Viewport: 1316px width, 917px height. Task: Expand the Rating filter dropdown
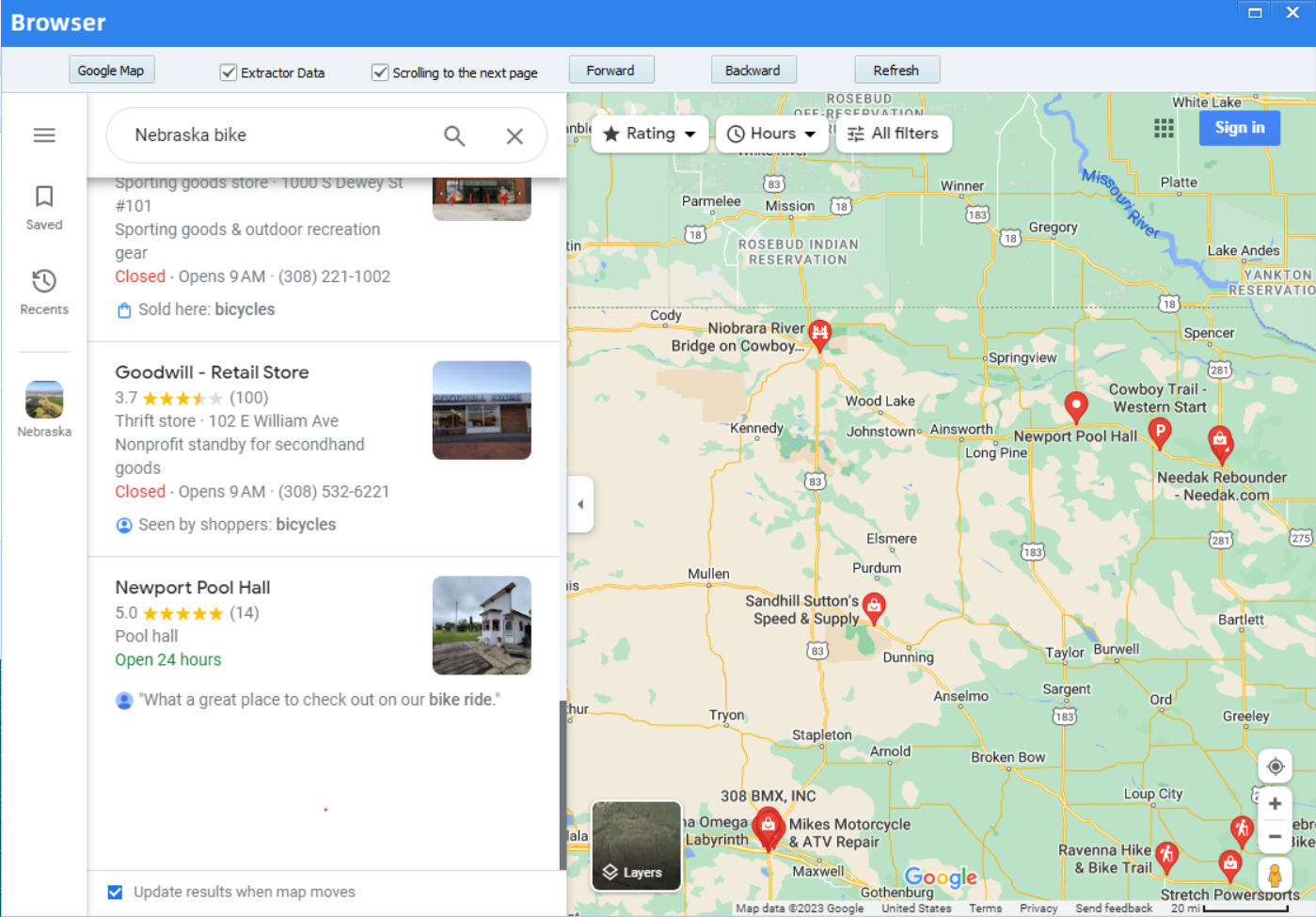coord(651,134)
